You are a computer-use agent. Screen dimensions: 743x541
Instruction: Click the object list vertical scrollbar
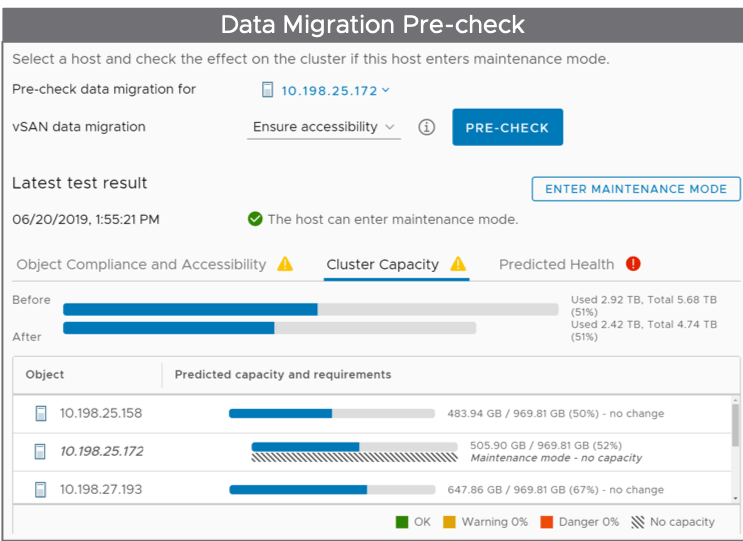click(736, 430)
